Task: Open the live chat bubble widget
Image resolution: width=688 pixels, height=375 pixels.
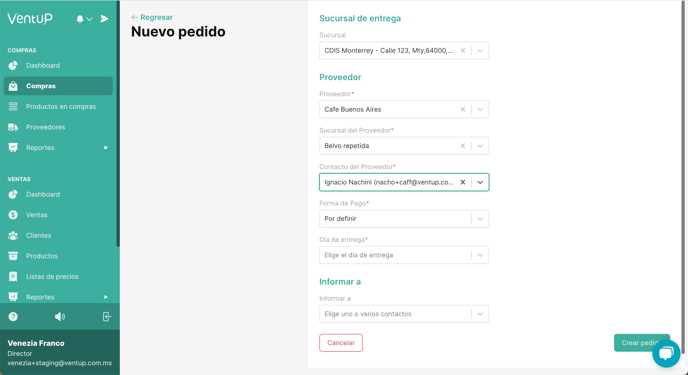Action: pyautogui.click(x=666, y=354)
